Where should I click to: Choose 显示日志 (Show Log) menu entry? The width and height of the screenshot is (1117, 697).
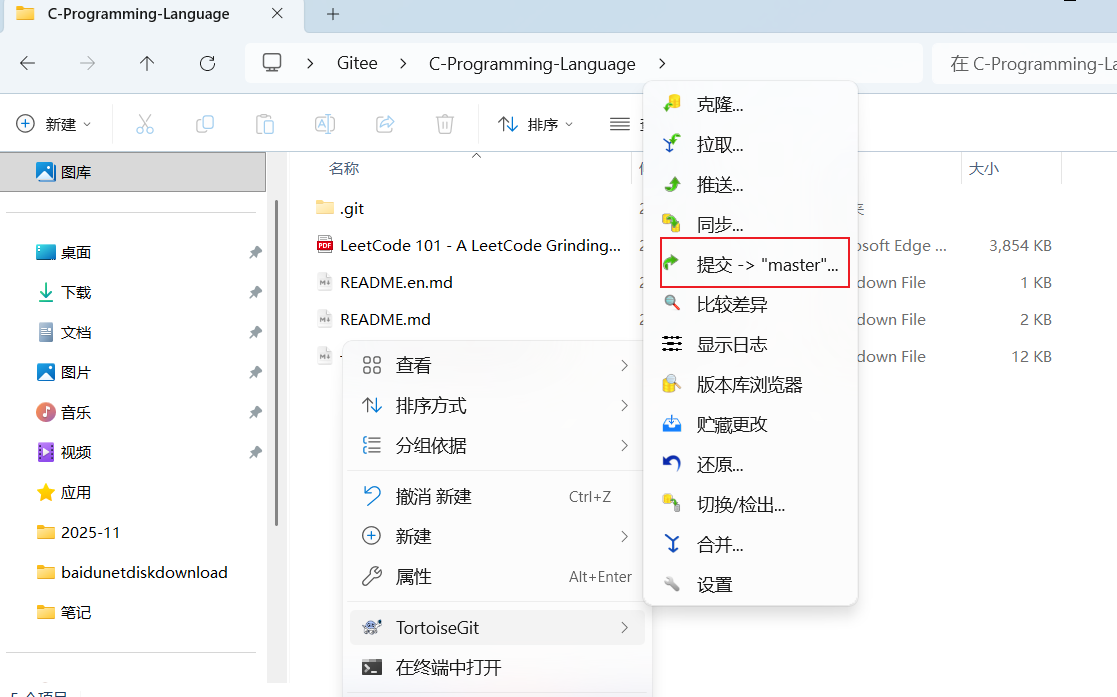(751, 344)
